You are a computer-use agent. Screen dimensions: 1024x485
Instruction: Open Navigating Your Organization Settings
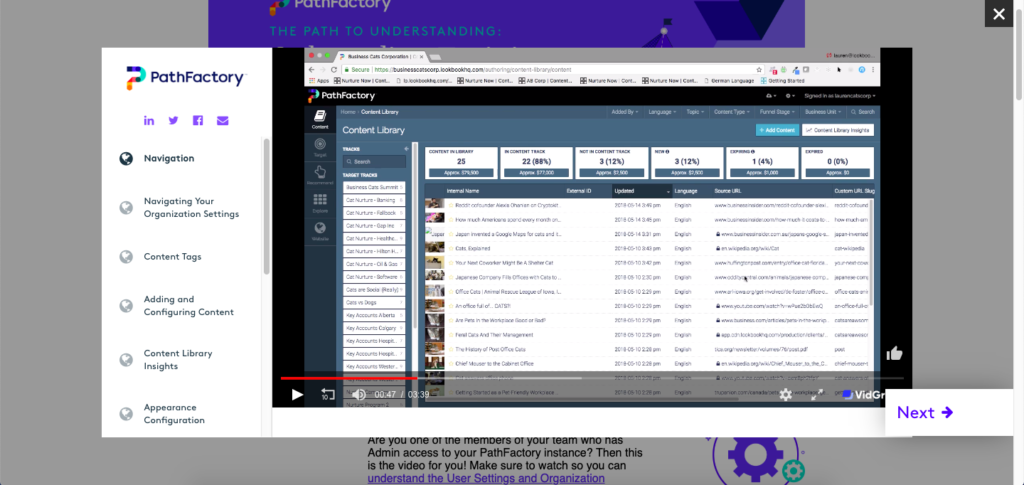pos(191,208)
